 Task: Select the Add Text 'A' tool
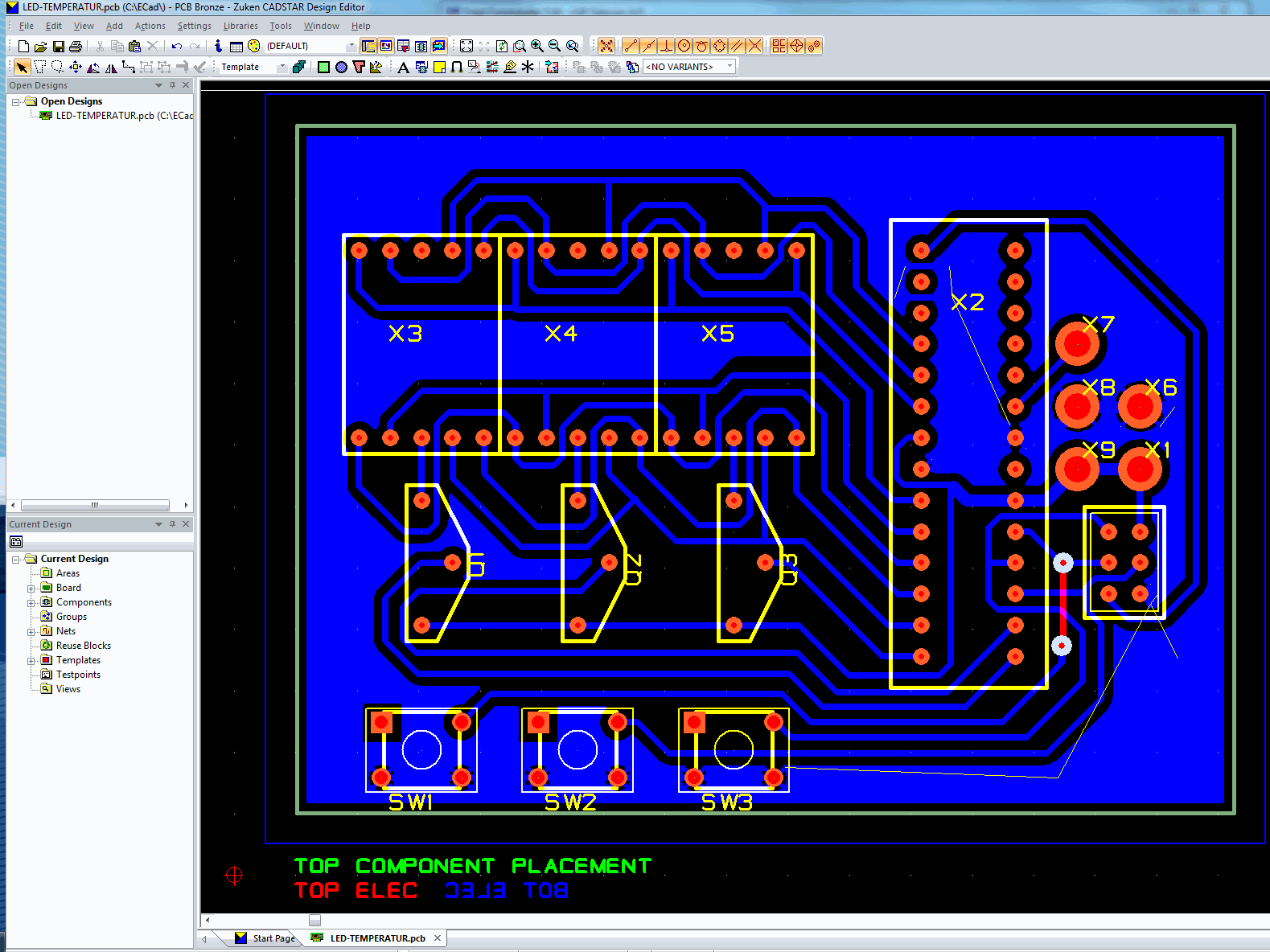[x=403, y=68]
